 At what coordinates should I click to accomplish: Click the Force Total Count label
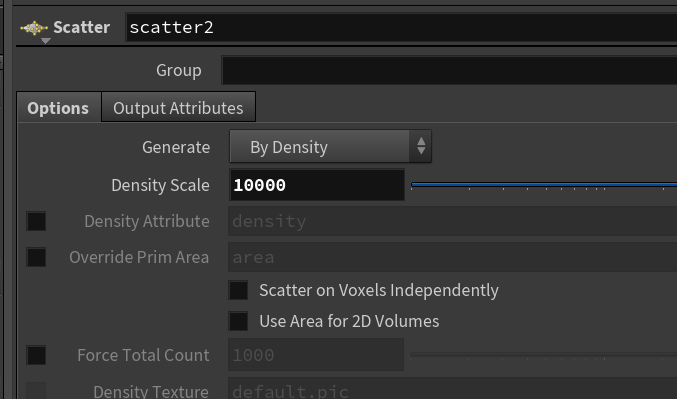tap(143, 355)
